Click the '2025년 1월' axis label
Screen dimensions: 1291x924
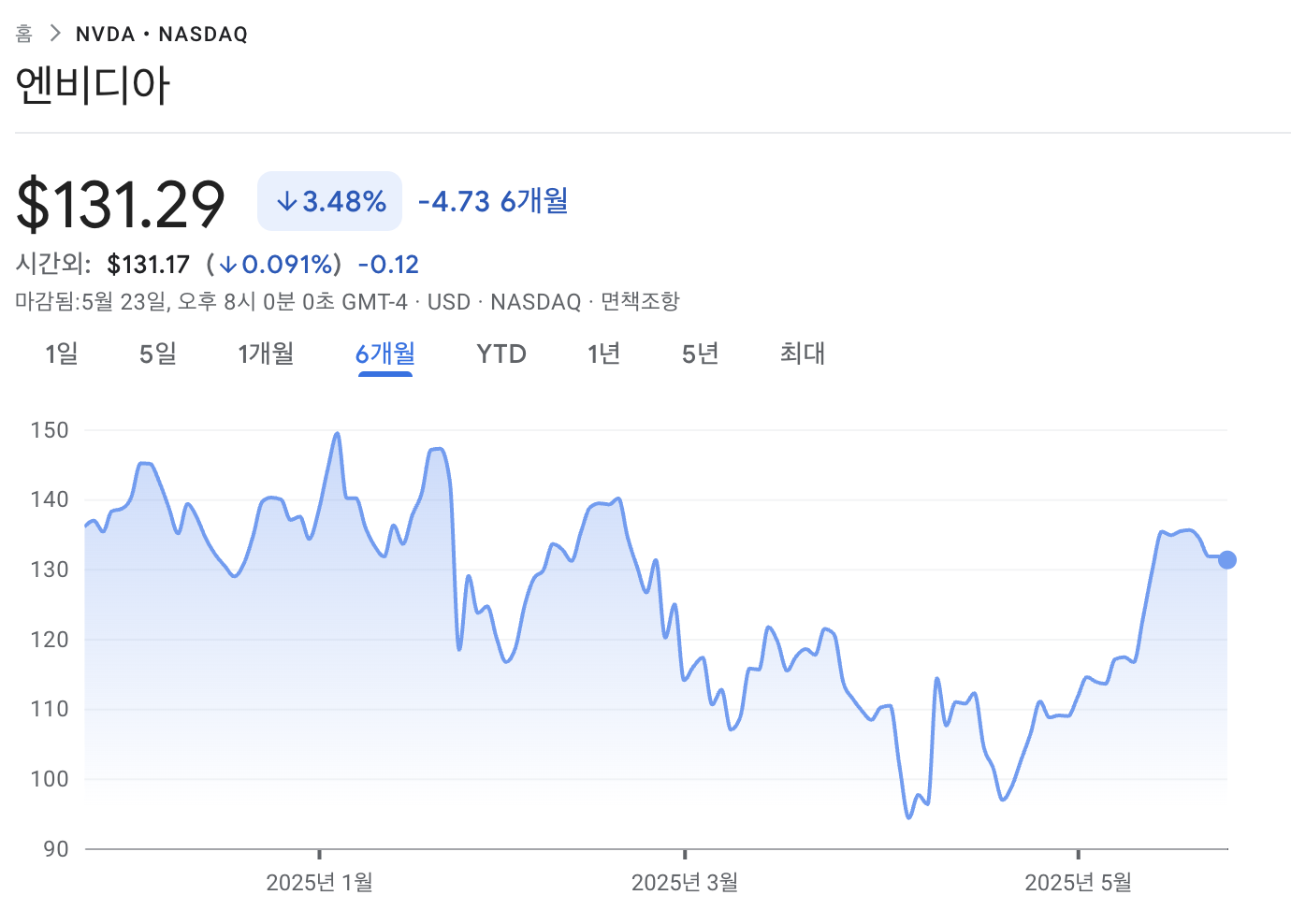320,882
